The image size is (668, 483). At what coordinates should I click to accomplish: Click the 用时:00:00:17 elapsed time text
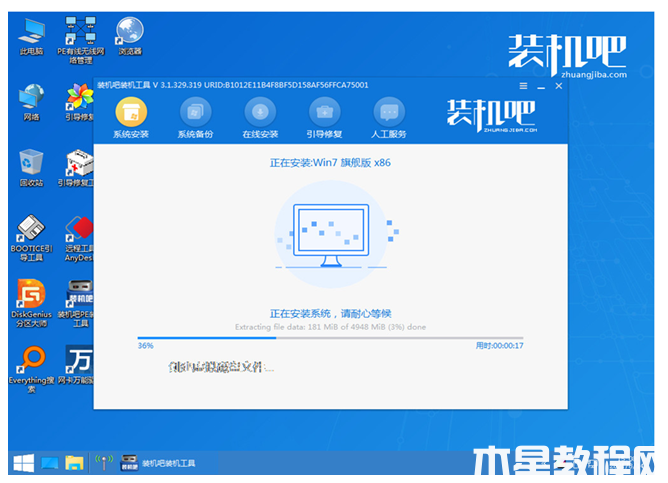coord(499,345)
